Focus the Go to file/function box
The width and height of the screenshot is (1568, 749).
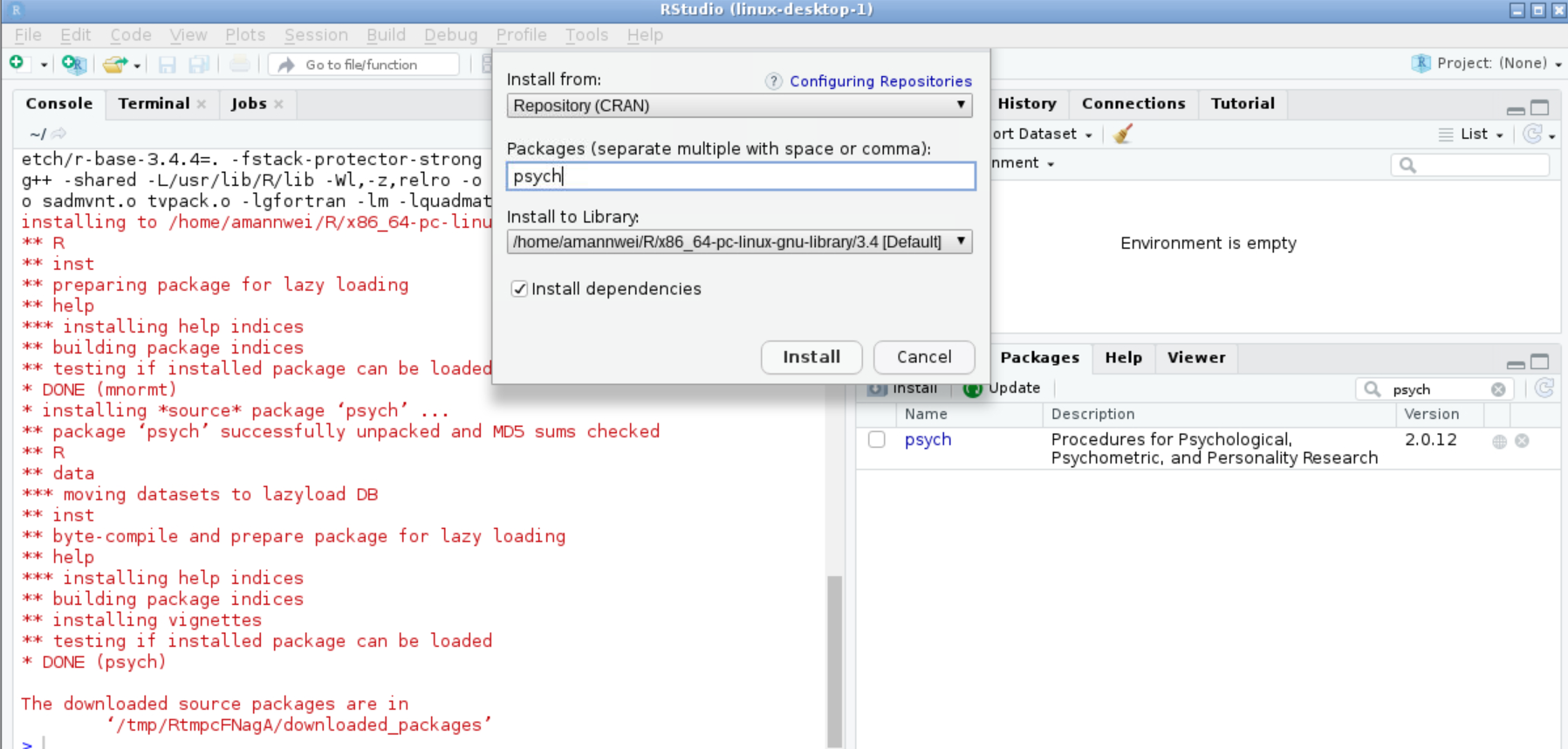click(x=364, y=65)
